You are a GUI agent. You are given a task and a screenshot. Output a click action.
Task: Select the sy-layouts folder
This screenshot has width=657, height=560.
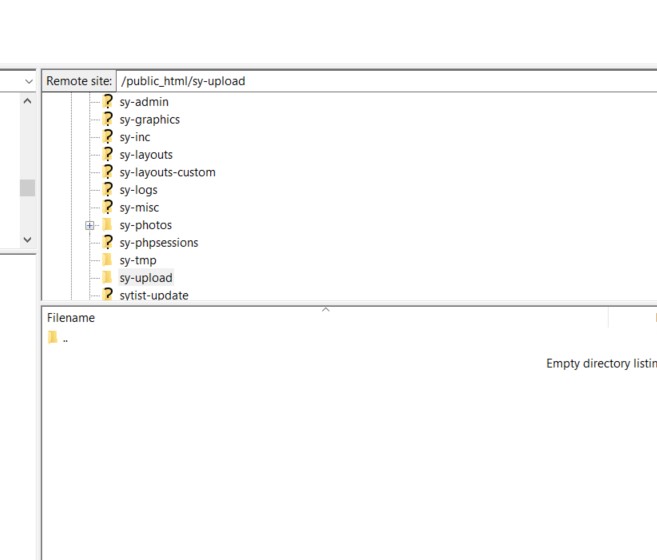(146, 155)
